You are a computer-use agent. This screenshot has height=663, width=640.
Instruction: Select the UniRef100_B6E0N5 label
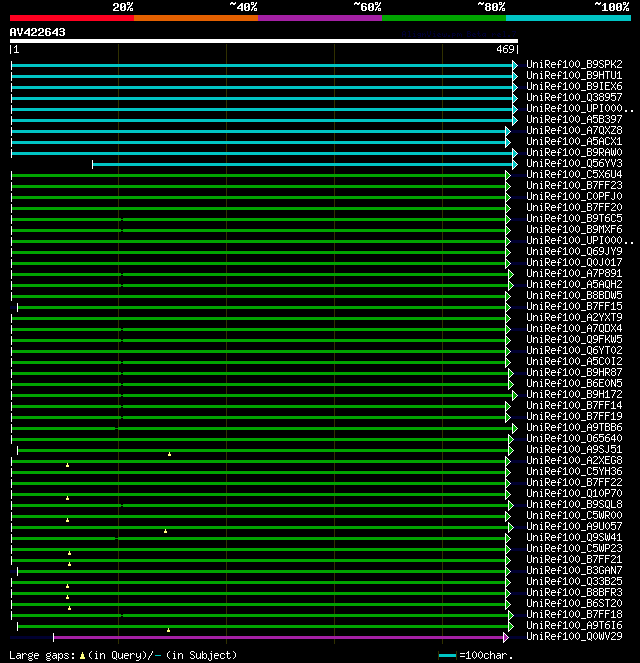pos(574,383)
